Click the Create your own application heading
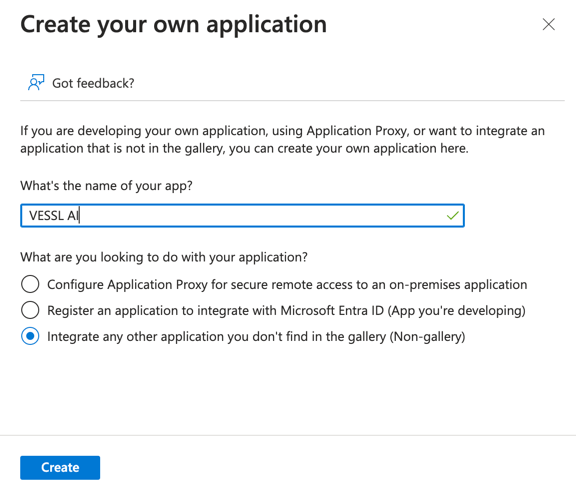The height and width of the screenshot is (499, 576). tap(173, 25)
